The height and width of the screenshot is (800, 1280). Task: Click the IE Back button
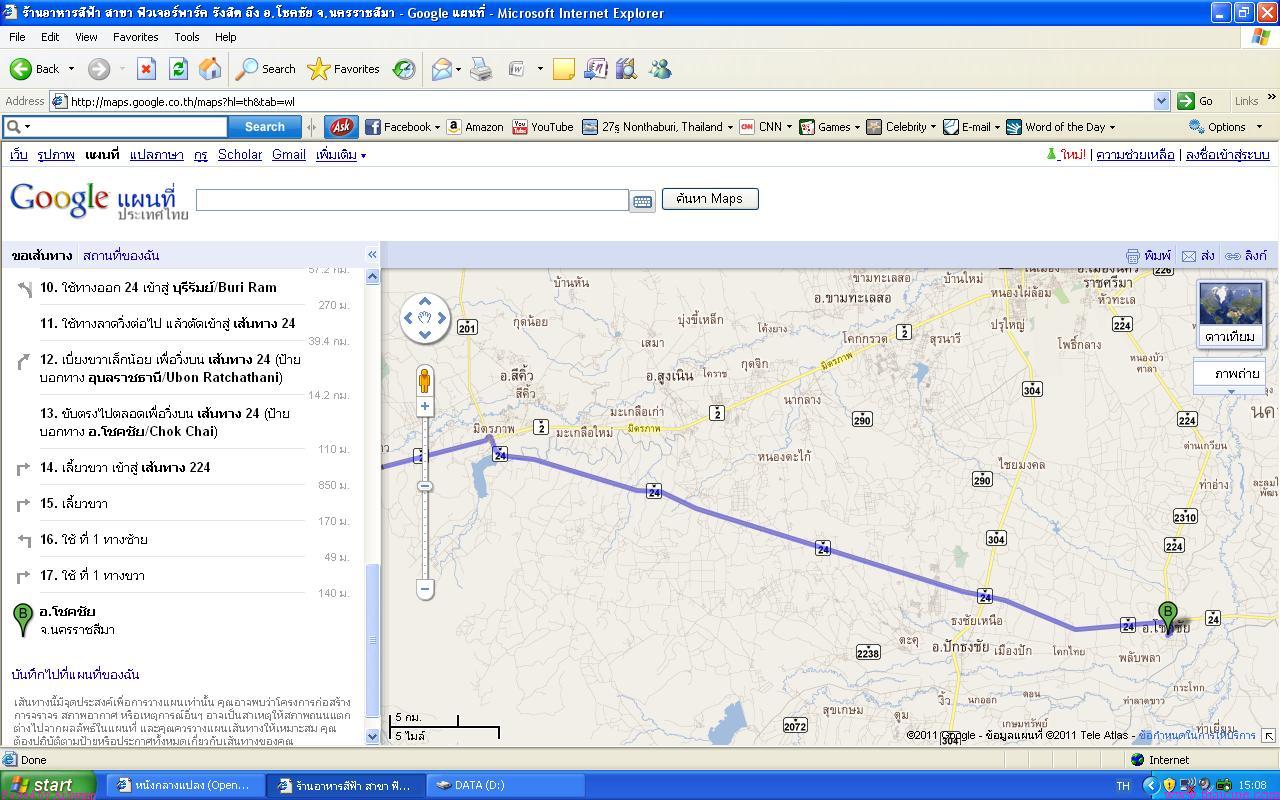(x=34, y=69)
